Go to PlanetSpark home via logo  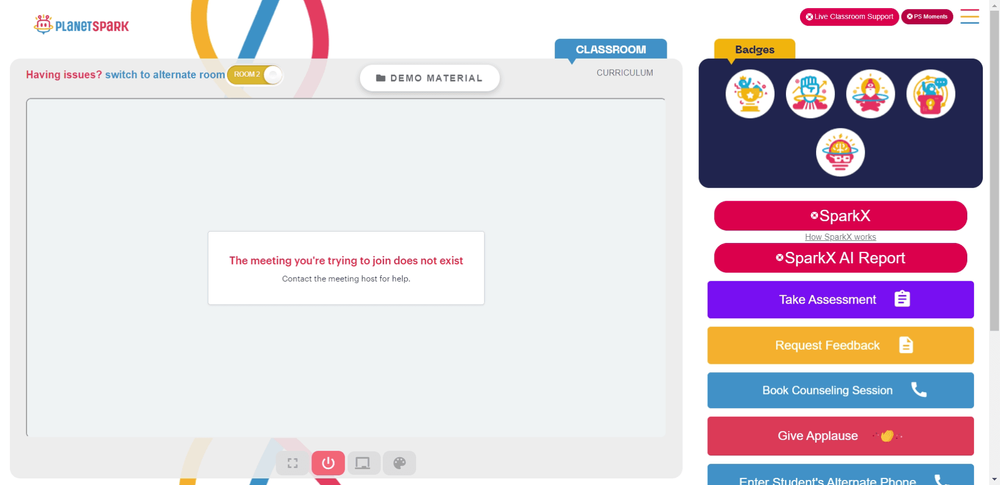pos(81,25)
